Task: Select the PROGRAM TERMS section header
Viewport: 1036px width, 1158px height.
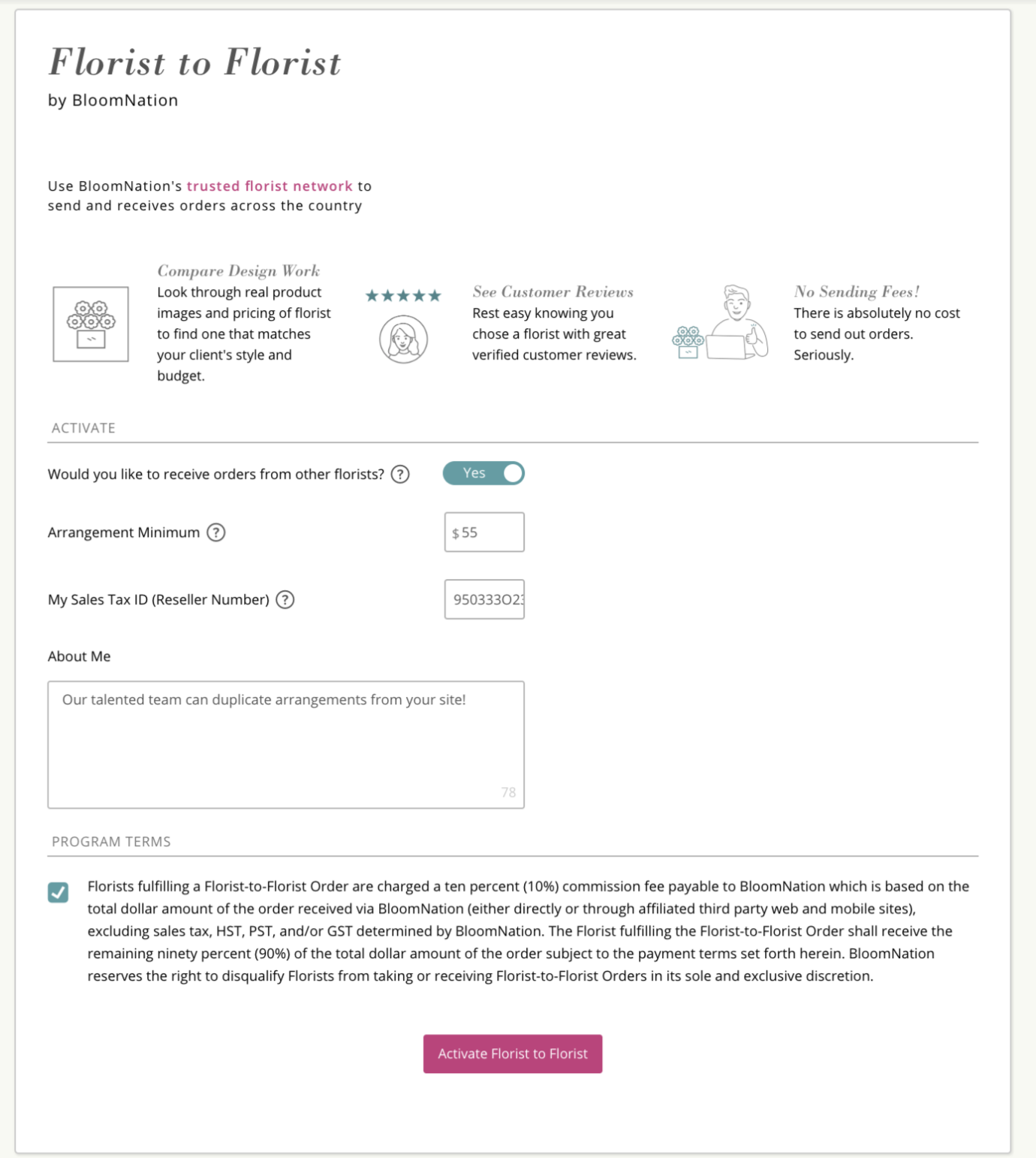Action: pyautogui.click(x=110, y=843)
